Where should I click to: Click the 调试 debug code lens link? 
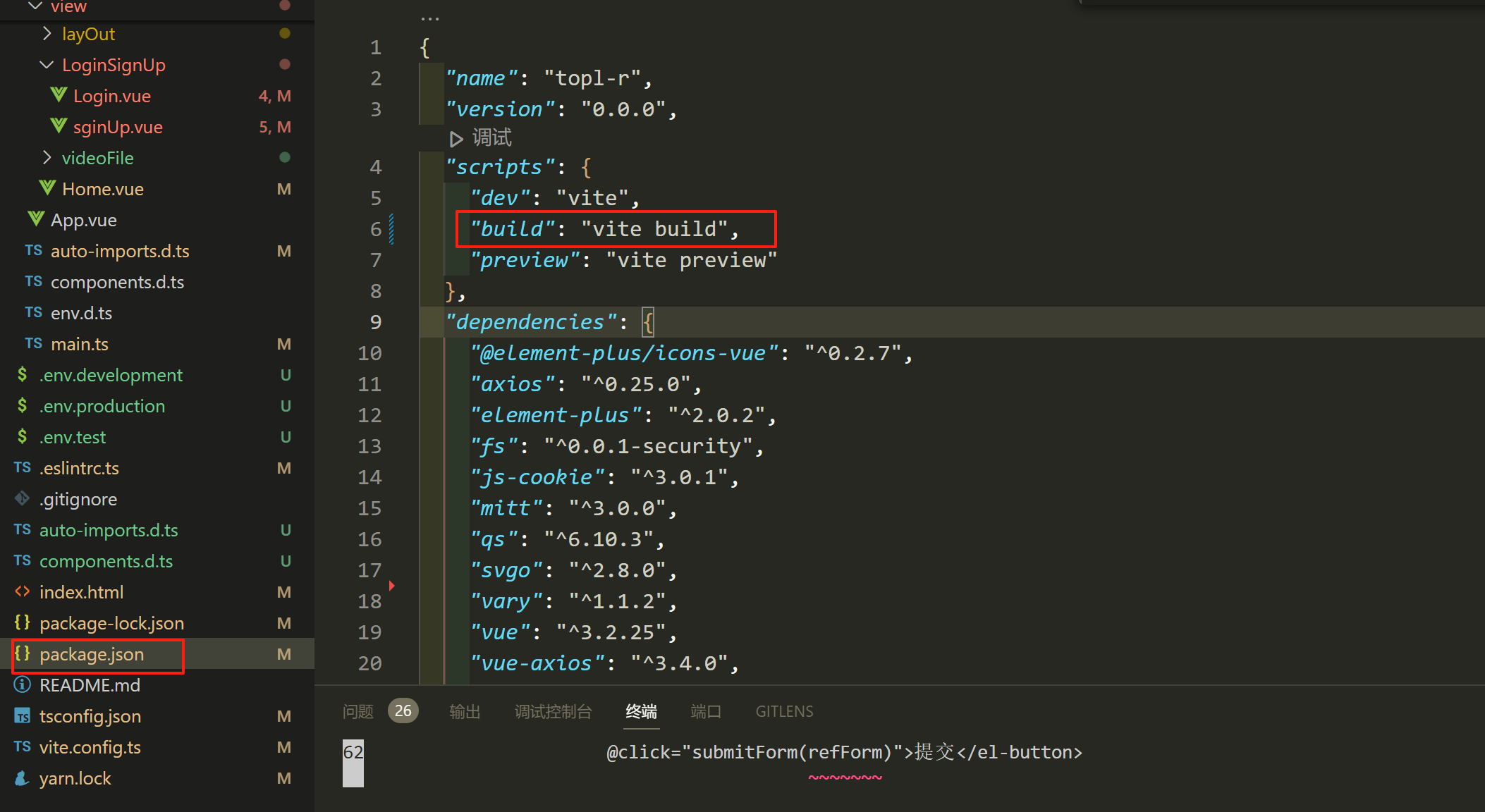pyautogui.click(x=491, y=137)
